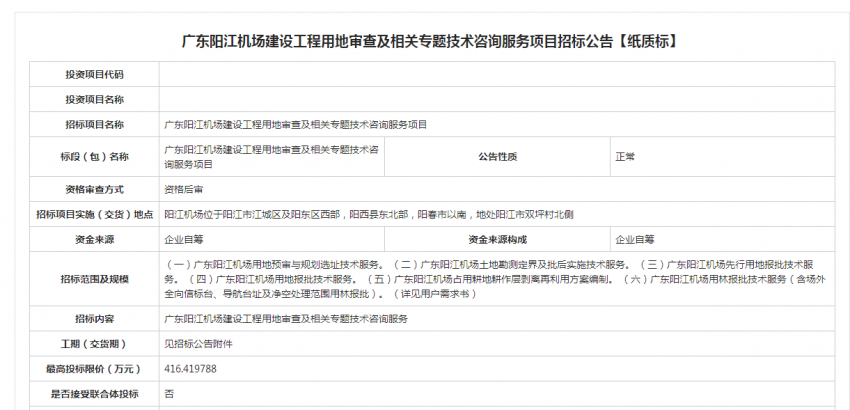
Task: Select the price value 416.419788
Action: point(190,369)
